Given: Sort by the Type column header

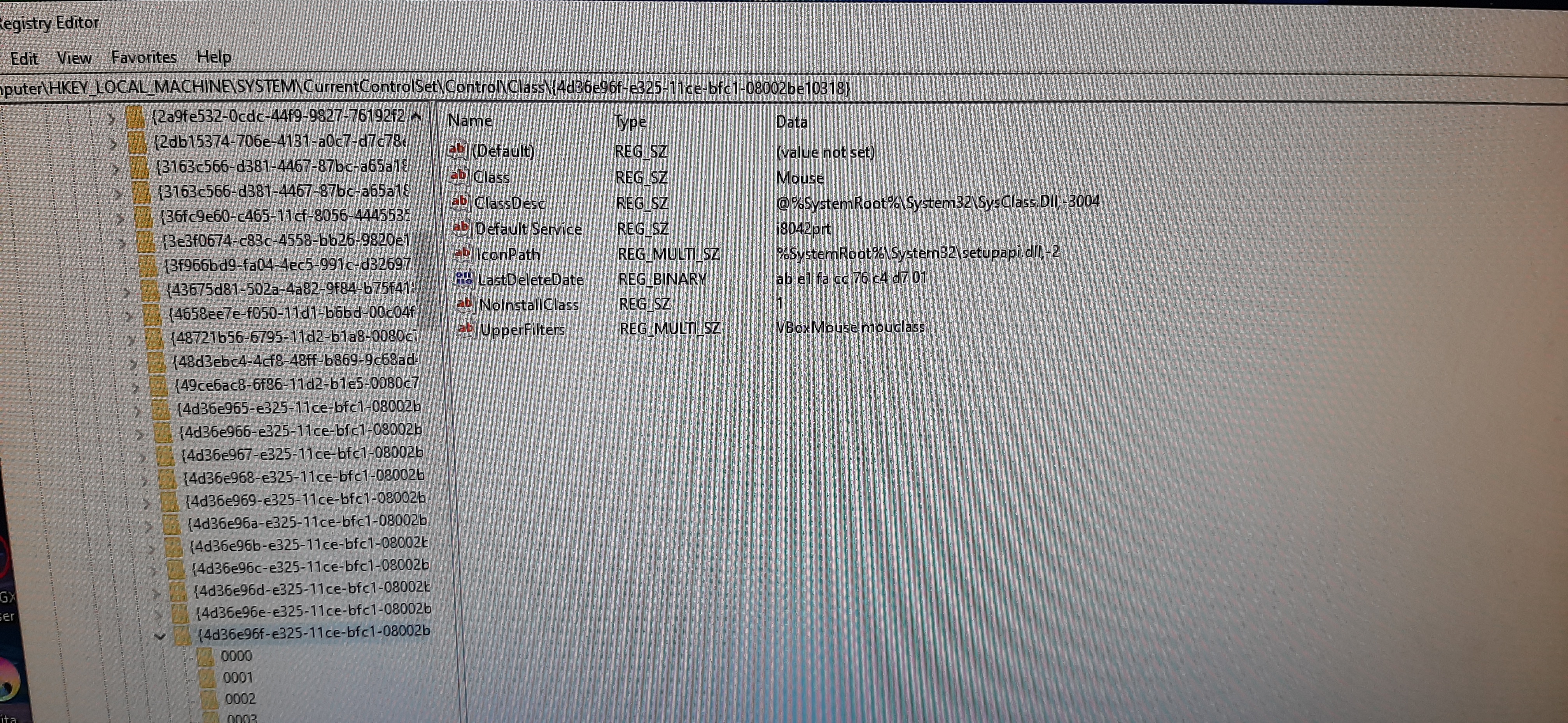Looking at the screenshot, I should pos(630,121).
